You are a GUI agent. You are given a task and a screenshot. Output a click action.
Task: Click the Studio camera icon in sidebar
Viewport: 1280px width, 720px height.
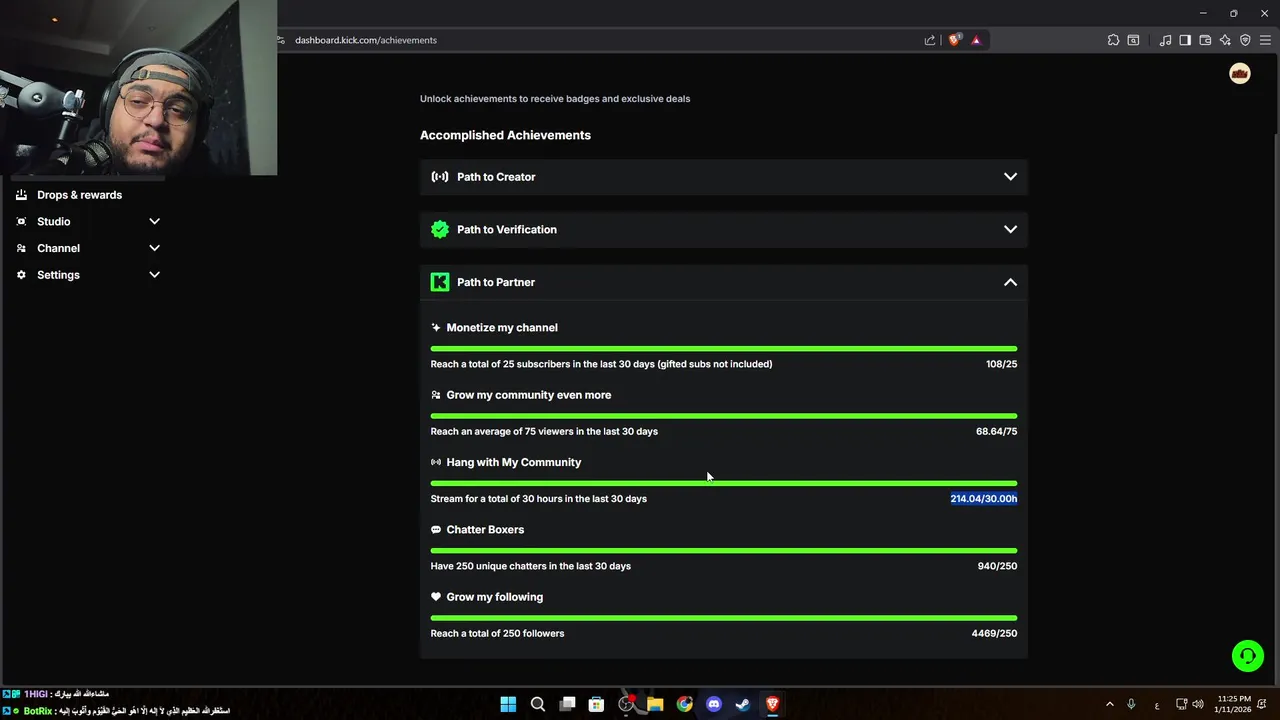[x=21, y=221]
